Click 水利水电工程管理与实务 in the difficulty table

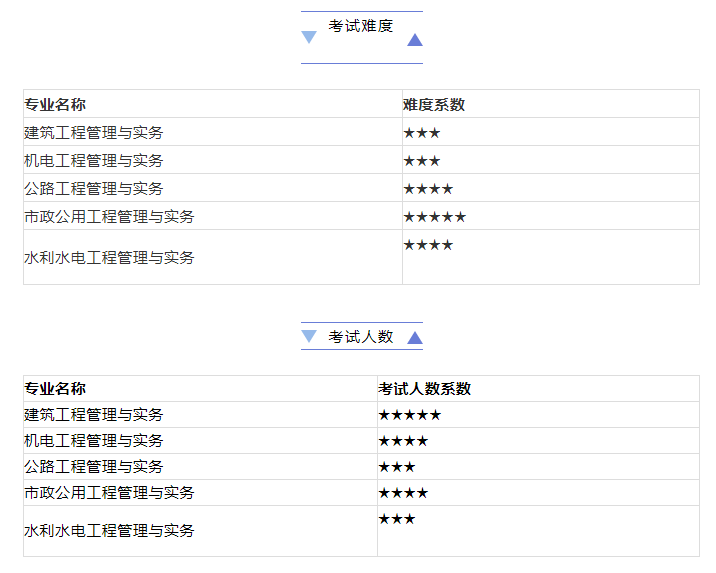[109, 258]
